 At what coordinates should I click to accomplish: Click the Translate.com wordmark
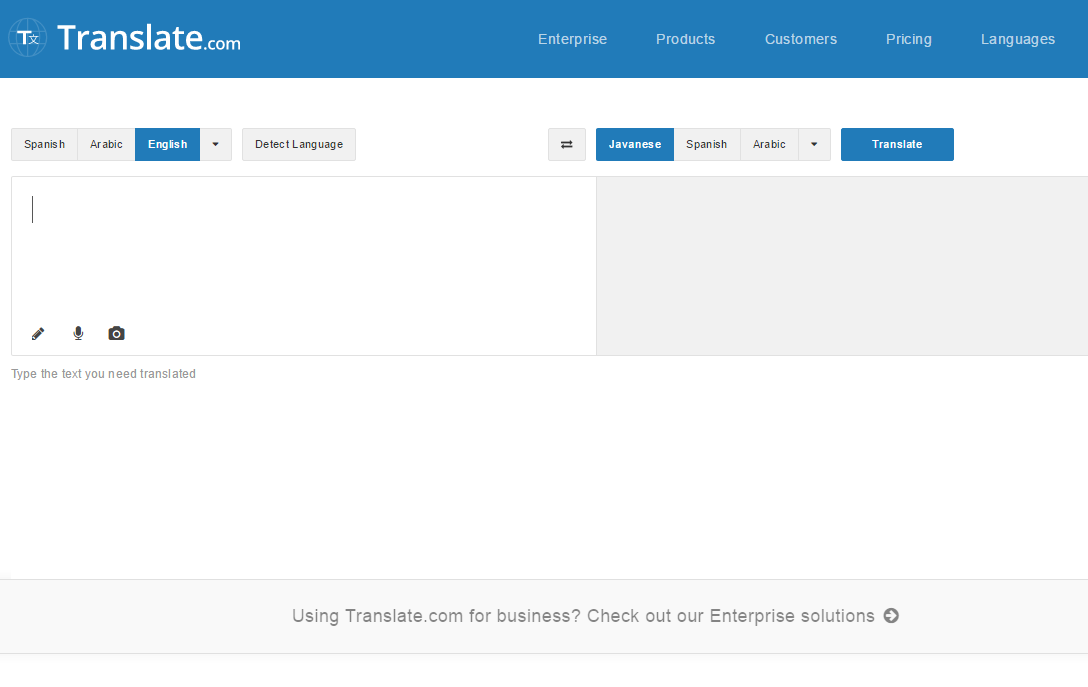[148, 38]
